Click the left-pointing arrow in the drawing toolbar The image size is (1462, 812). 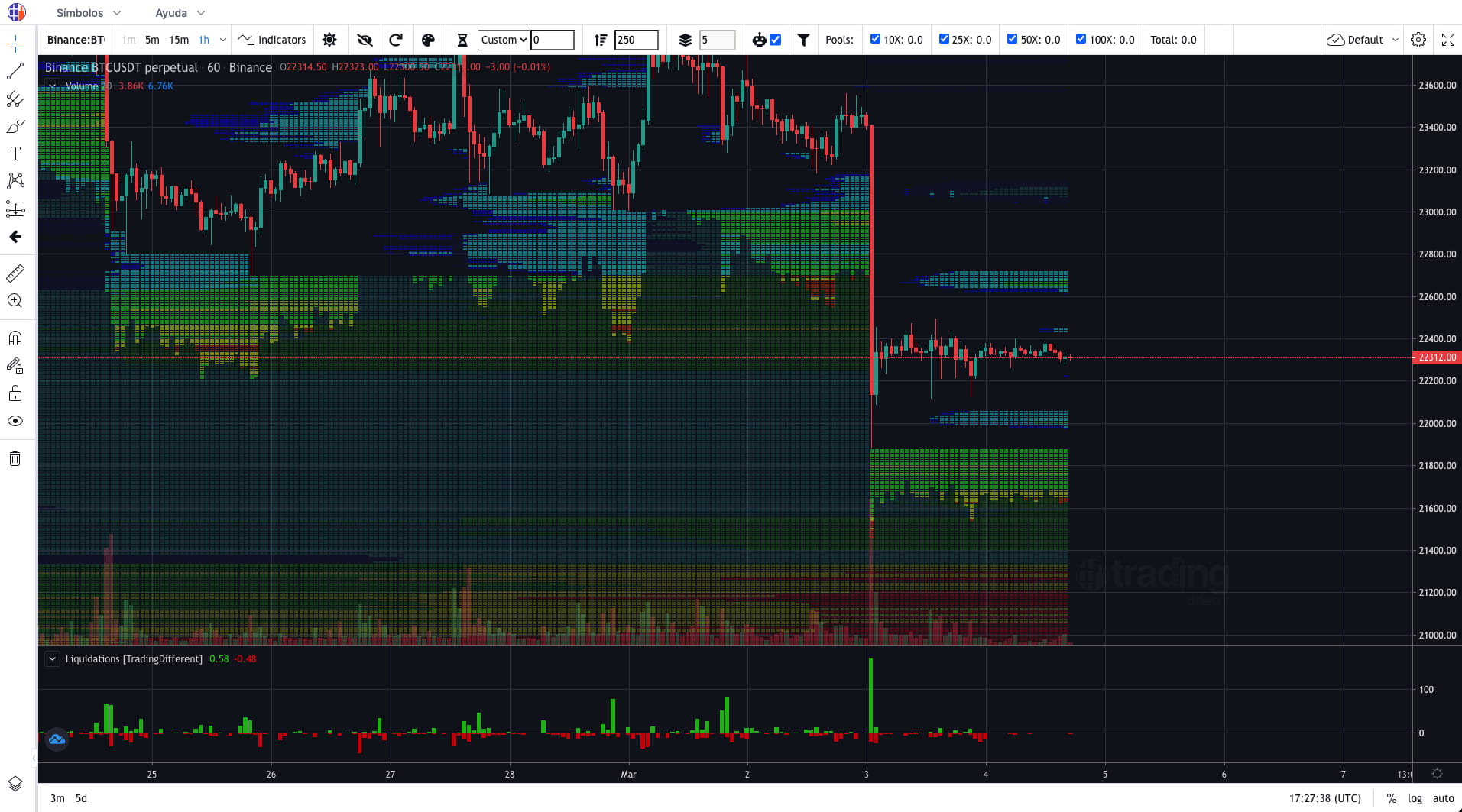tap(15, 237)
